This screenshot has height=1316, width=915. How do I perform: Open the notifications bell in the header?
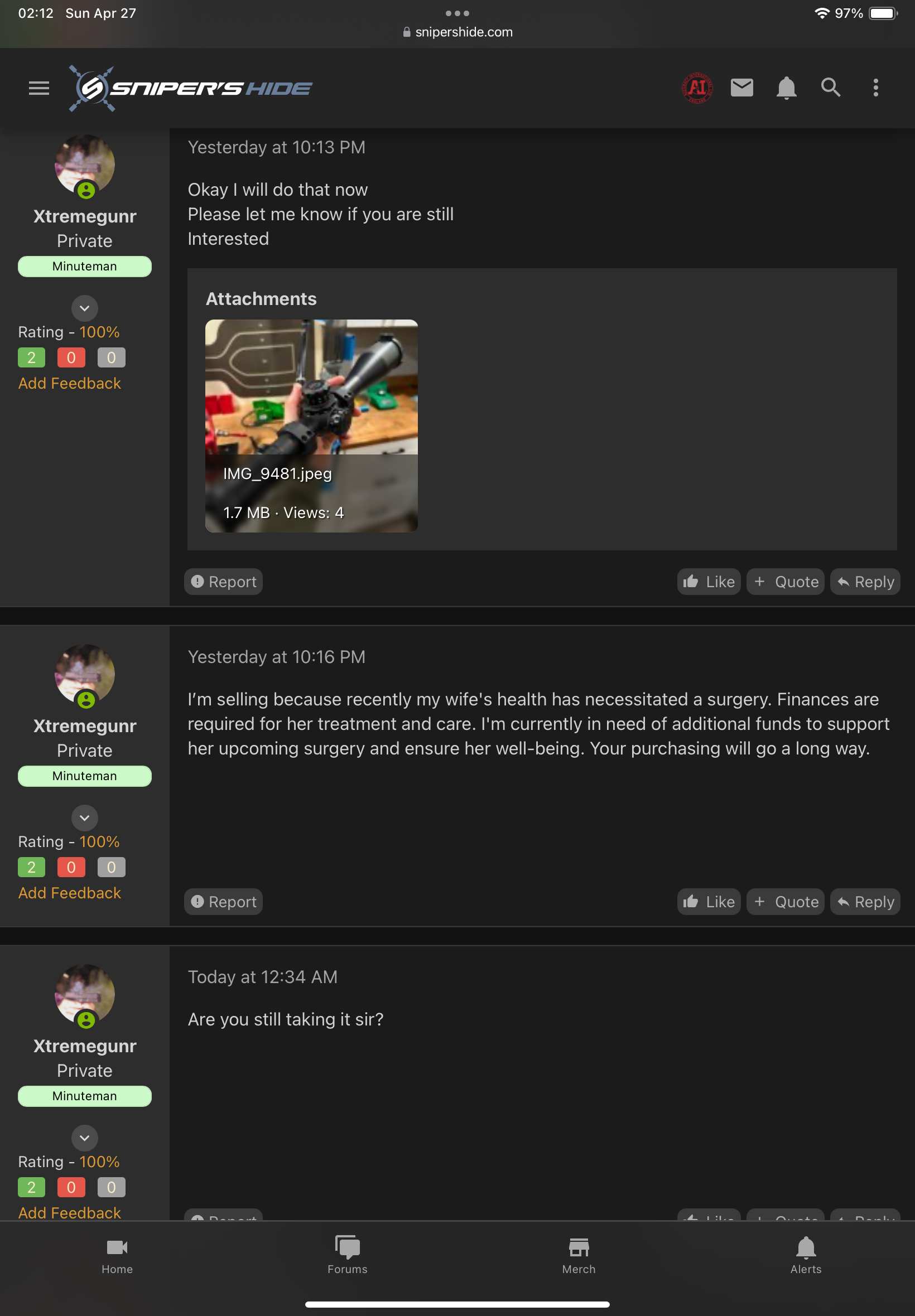[786, 88]
